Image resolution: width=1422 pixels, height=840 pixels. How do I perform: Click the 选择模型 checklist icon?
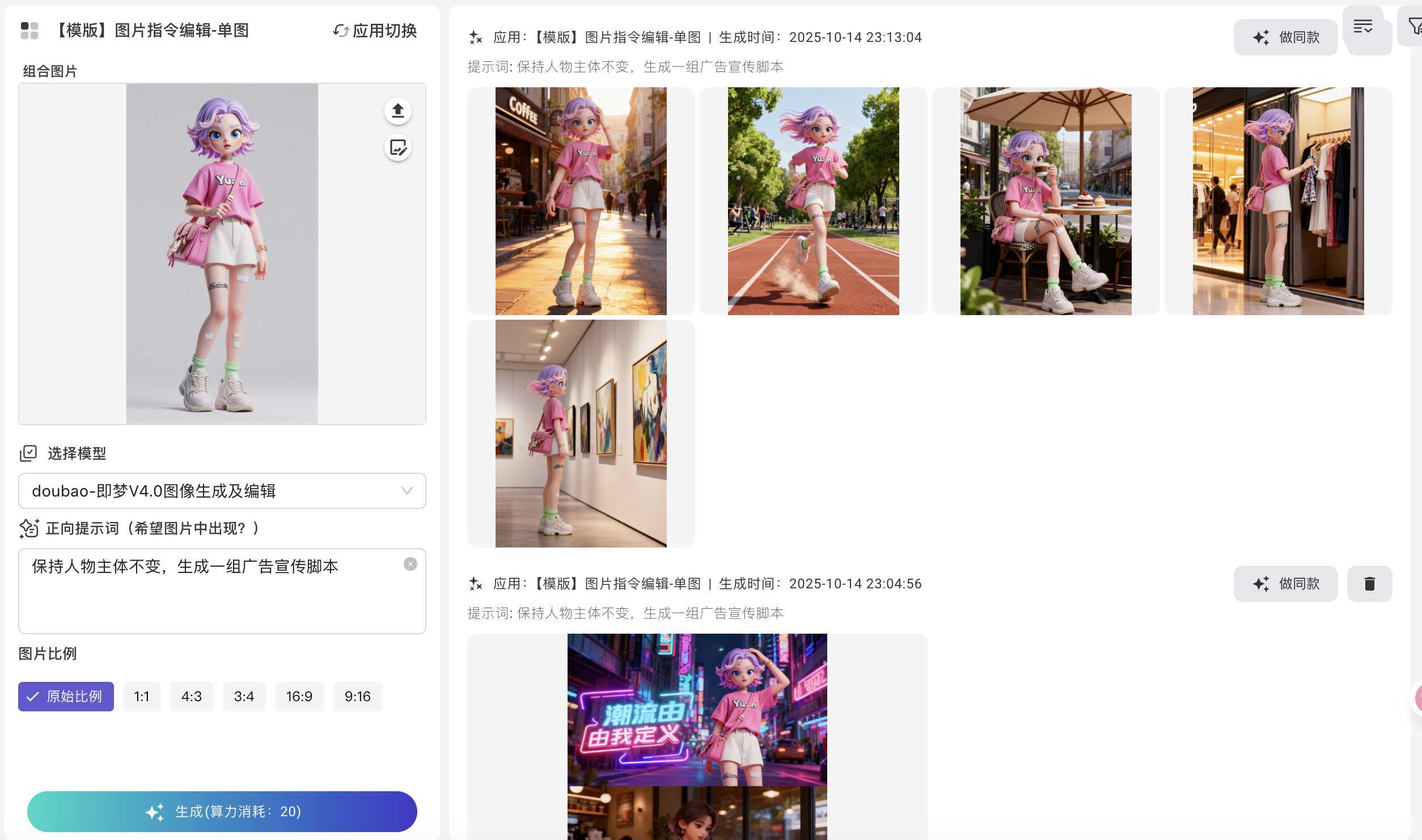tap(28, 453)
